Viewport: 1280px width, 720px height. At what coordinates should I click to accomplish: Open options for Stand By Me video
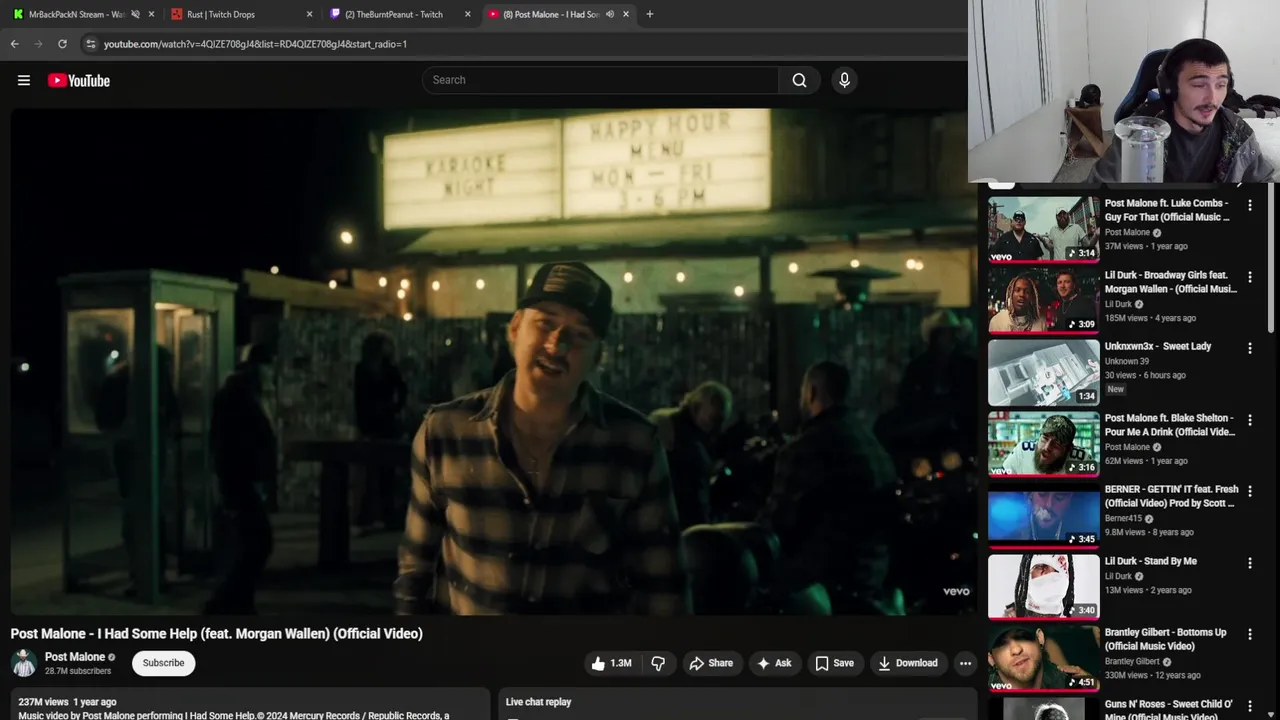pos(1249,563)
